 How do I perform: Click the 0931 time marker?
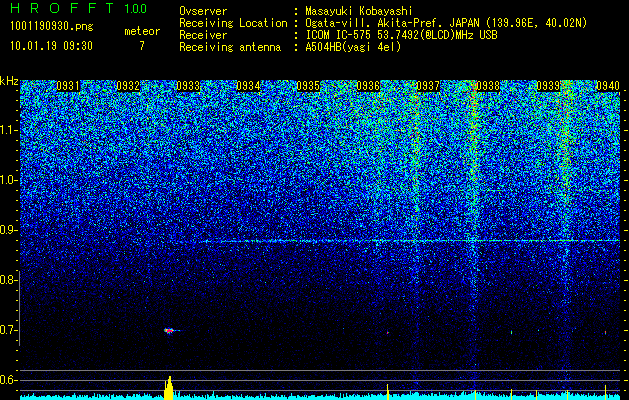pyautogui.click(x=68, y=86)
